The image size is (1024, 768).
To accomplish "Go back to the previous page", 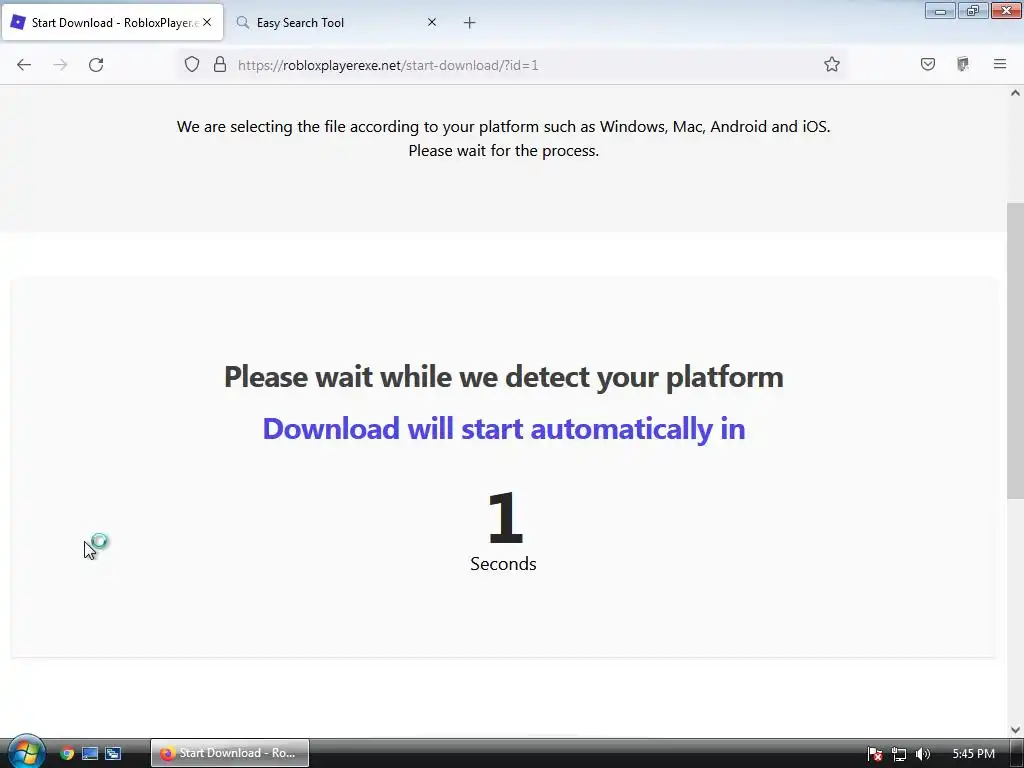I will pos(24,65).
